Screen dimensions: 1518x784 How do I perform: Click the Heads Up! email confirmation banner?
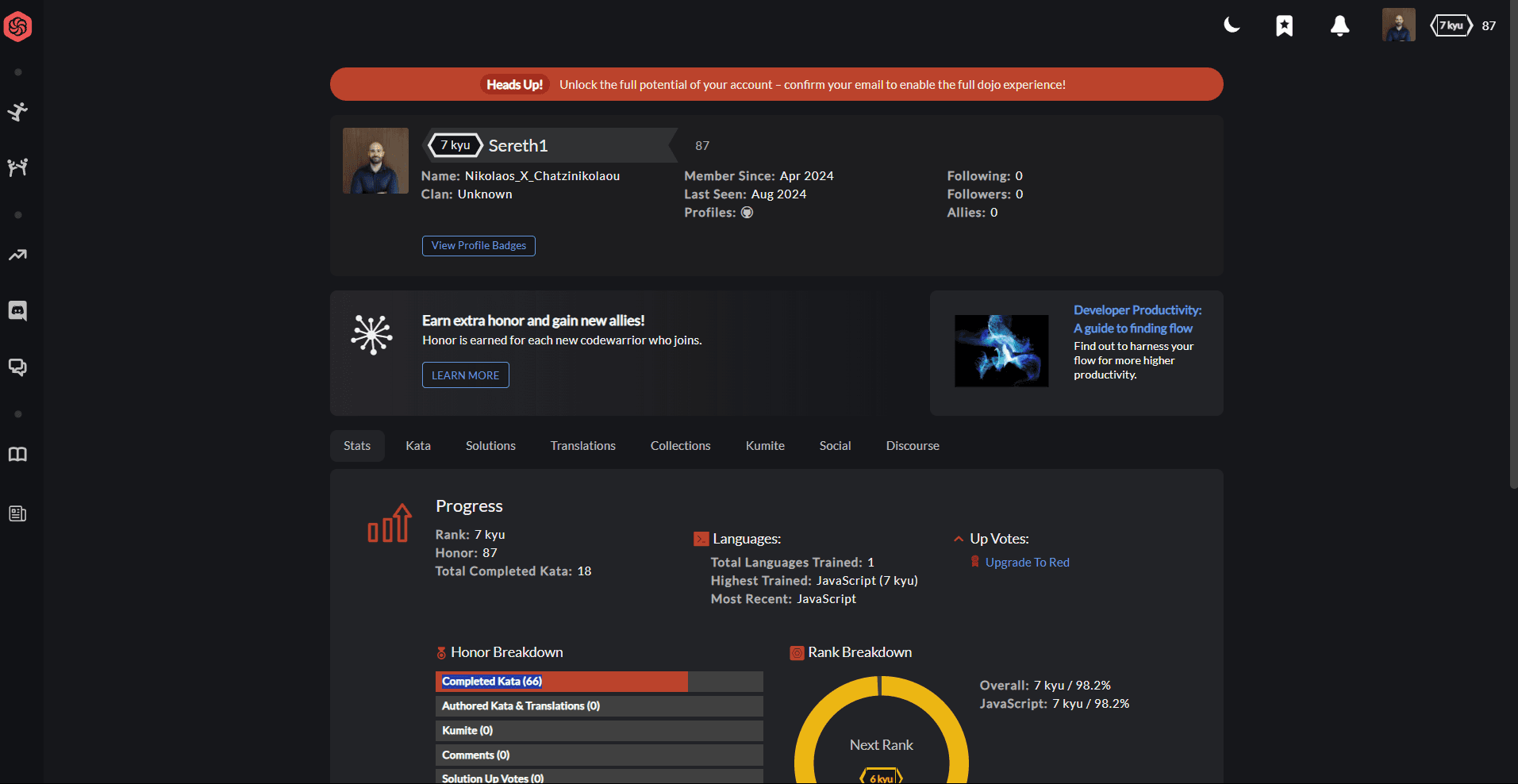777,84
